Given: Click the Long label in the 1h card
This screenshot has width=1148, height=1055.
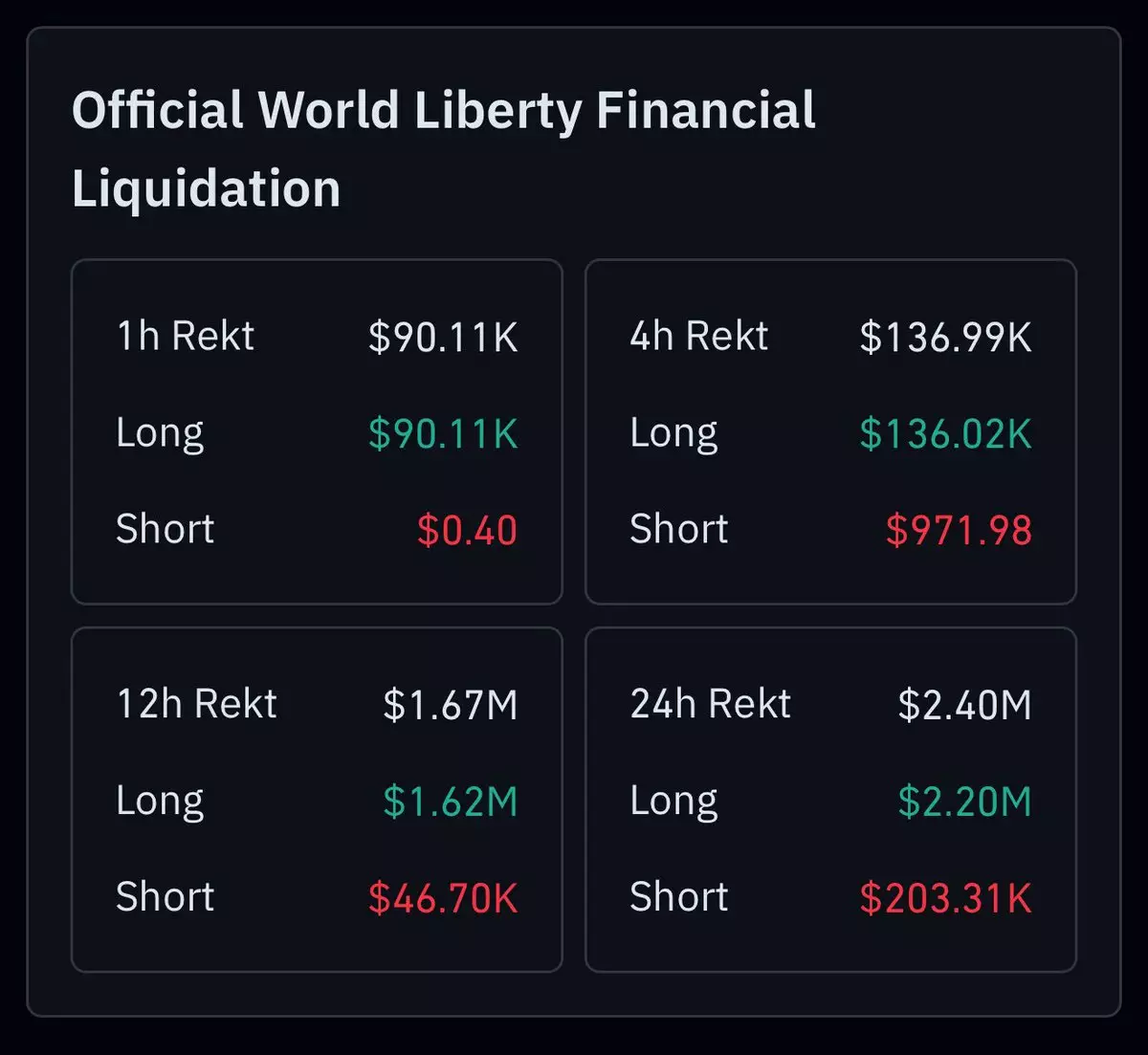Looking at the screenshot, I should (x=160, y=434).
